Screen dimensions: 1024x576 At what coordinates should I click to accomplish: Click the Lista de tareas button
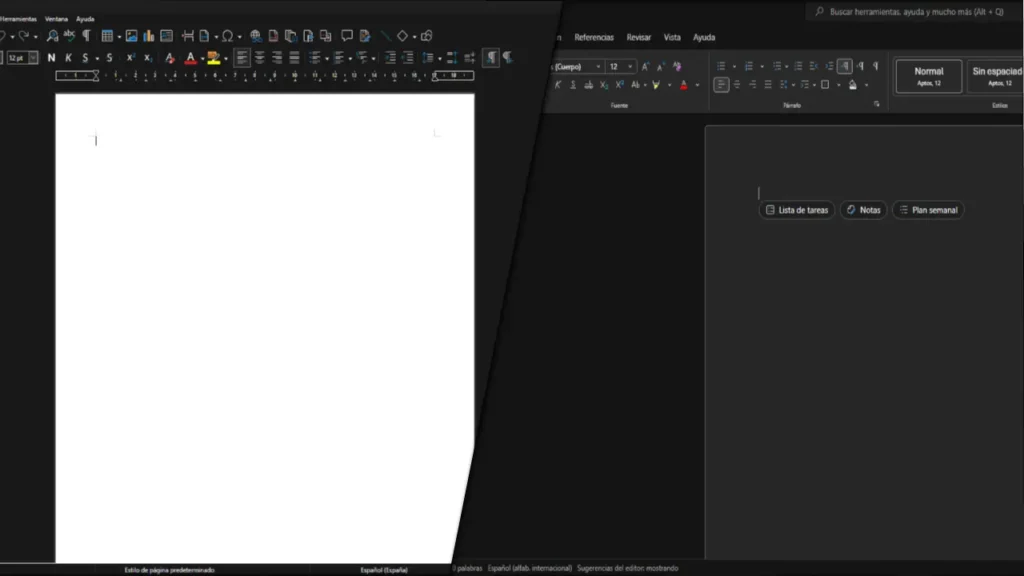coord(796,210)
